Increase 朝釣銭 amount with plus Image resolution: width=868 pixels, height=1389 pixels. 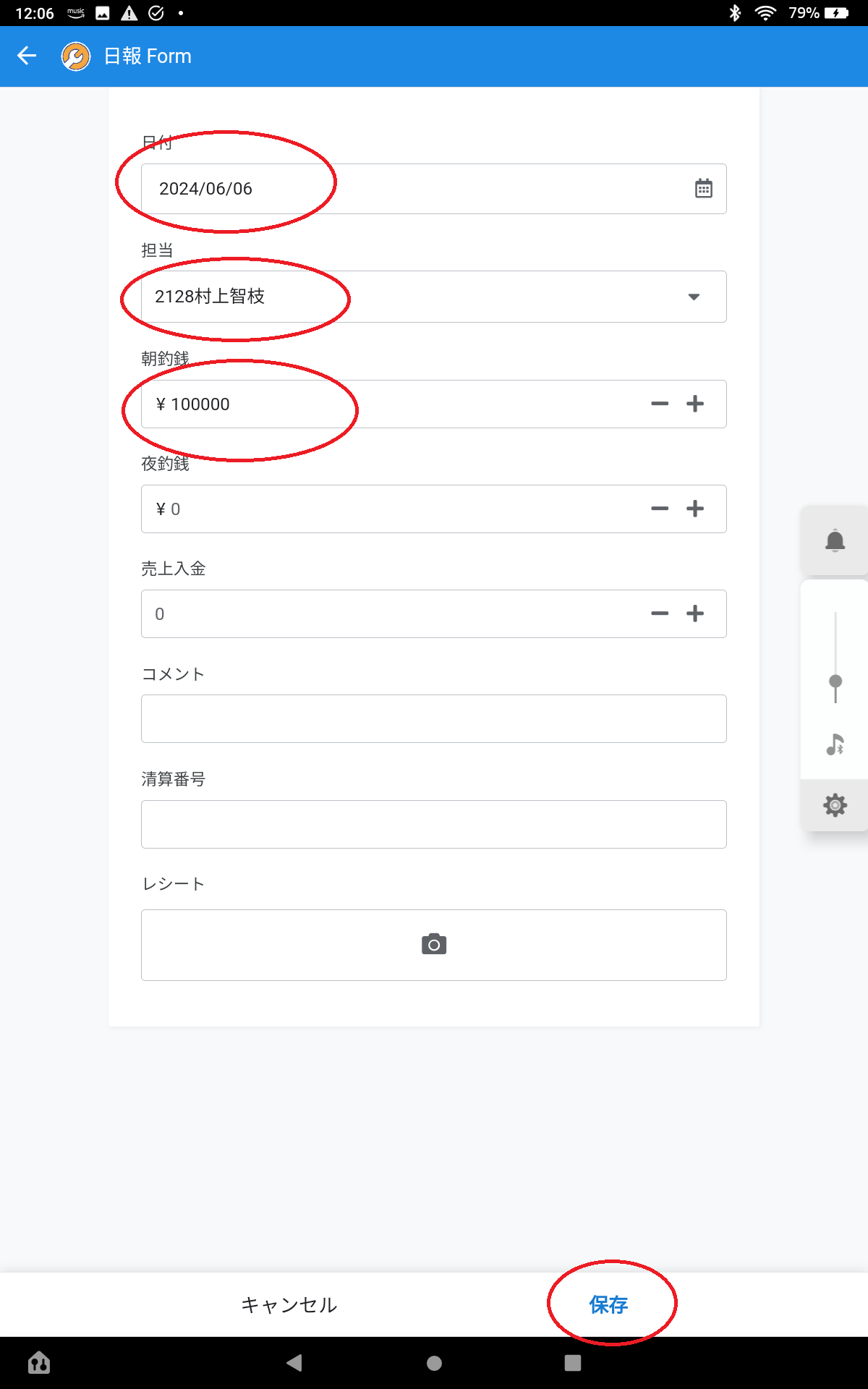[x=695, y=404]
